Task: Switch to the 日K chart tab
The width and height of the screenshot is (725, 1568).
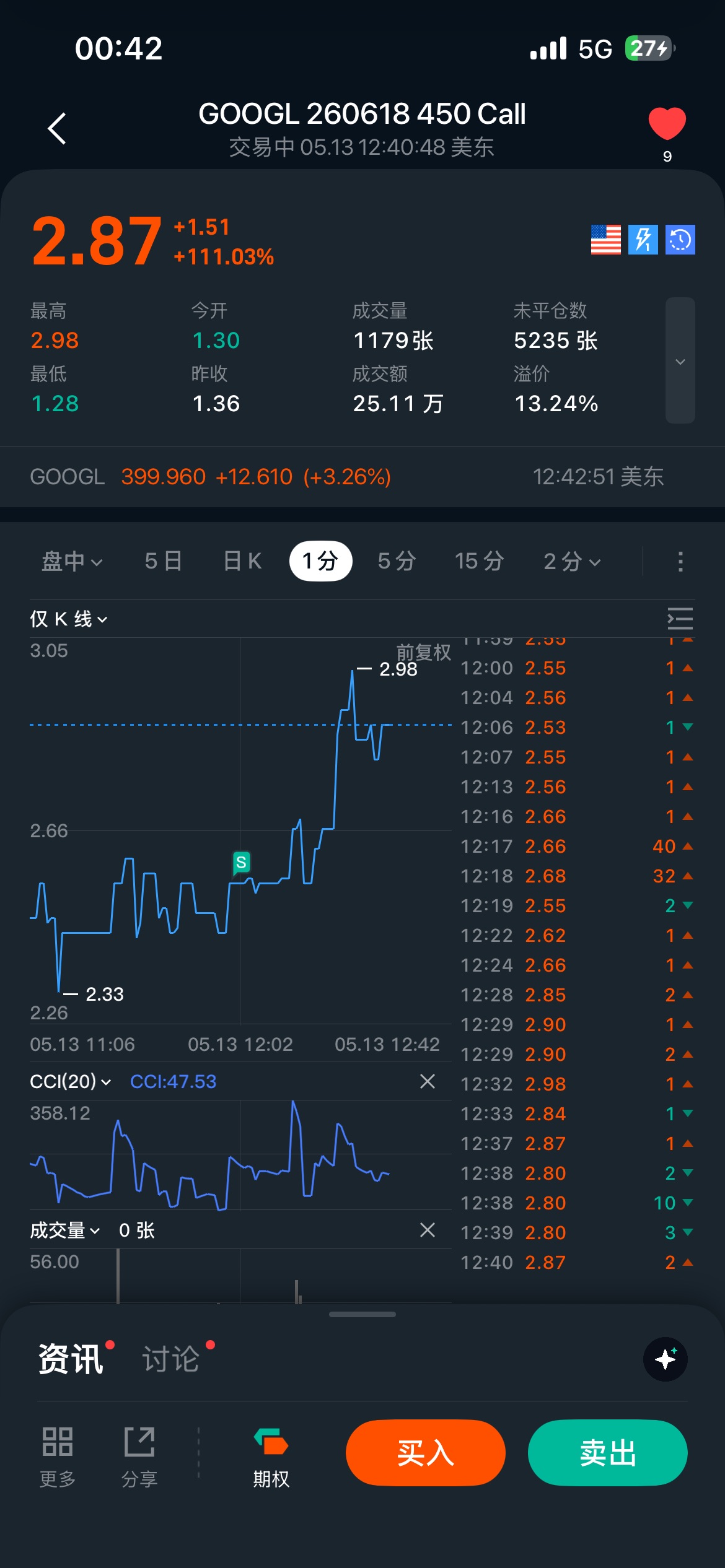Action: coord(243,562)
